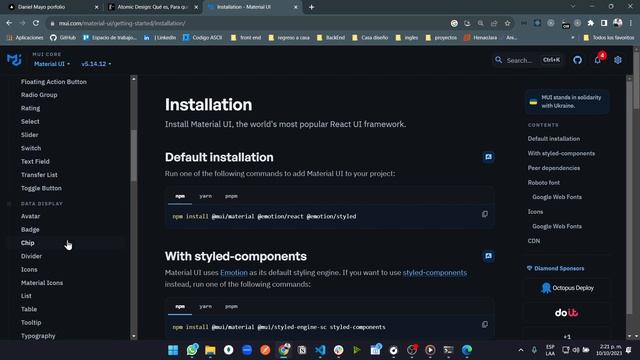Open the front end bookmarks folder
The width and height of the screenshot is (640, 360).
246,38
